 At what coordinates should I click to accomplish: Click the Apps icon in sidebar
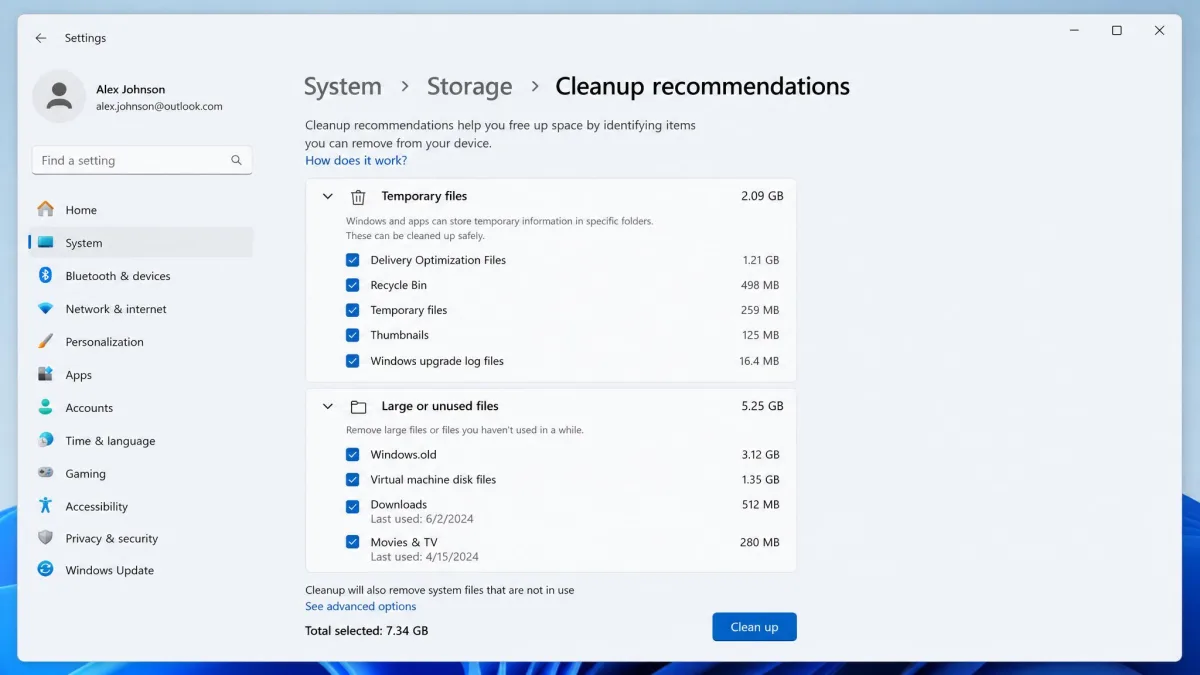(46, 374)
